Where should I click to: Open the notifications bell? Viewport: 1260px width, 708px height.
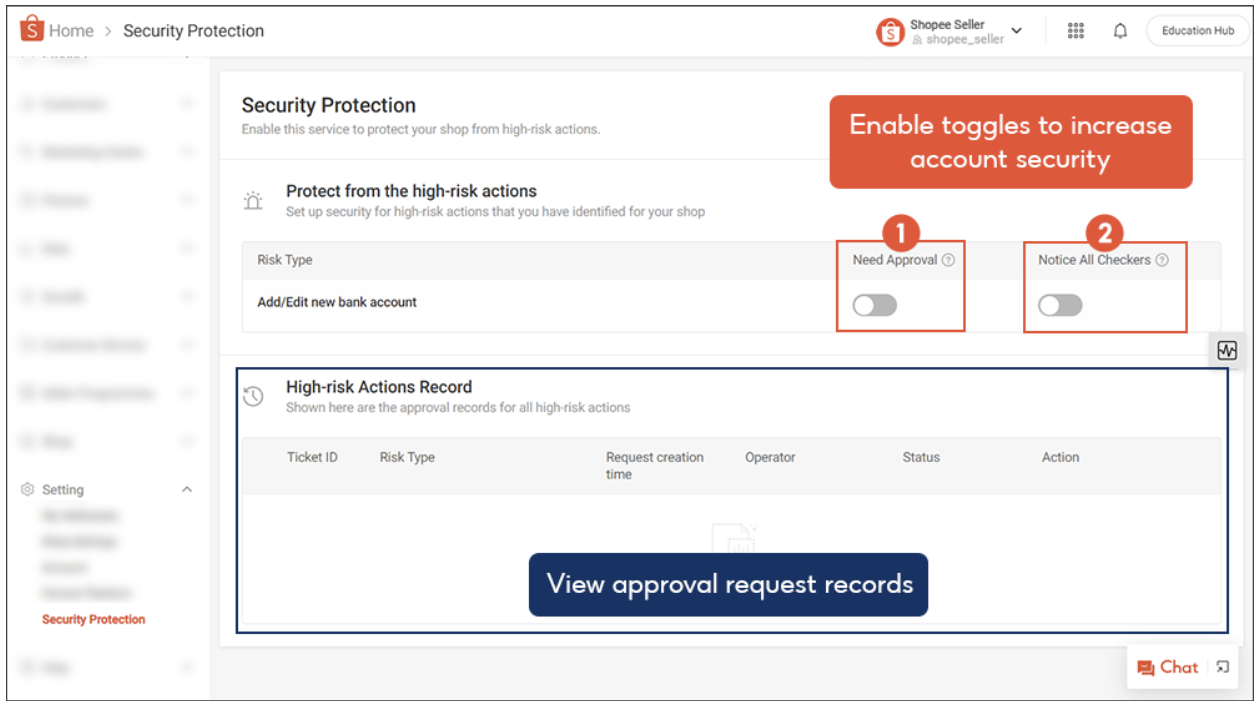click(1120, 31)
